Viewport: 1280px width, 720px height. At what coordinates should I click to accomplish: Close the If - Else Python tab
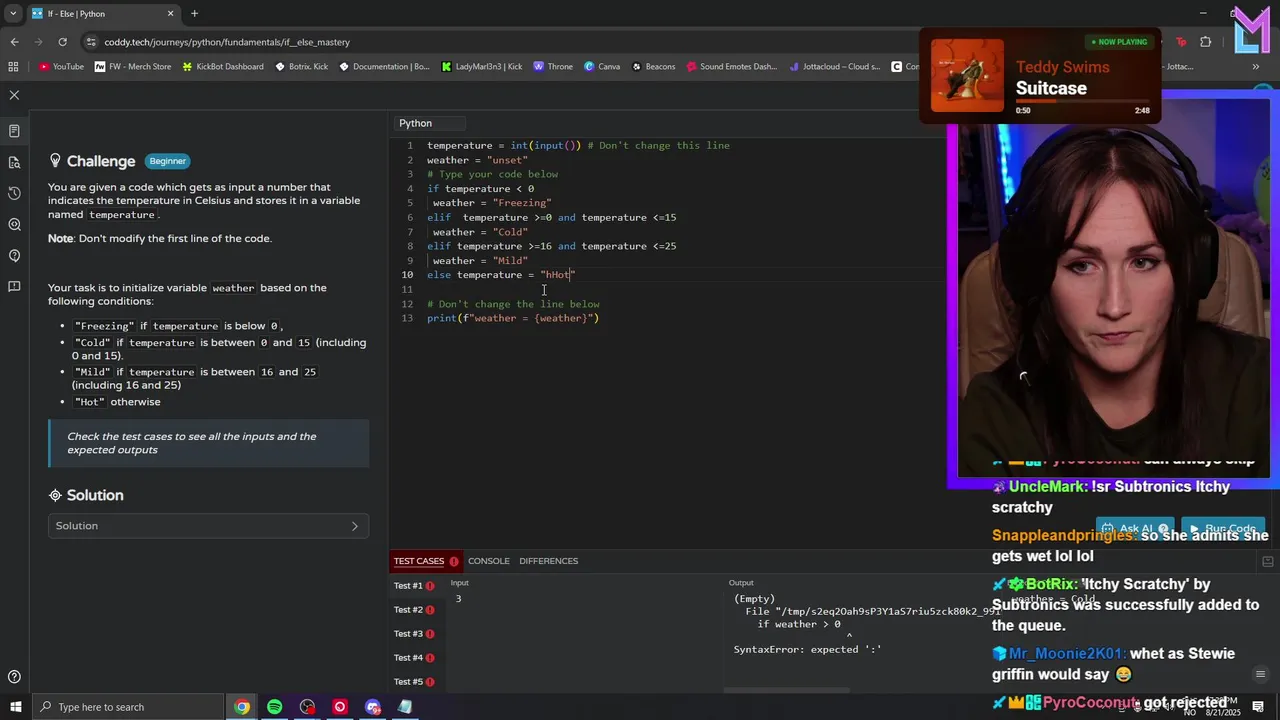170,14
